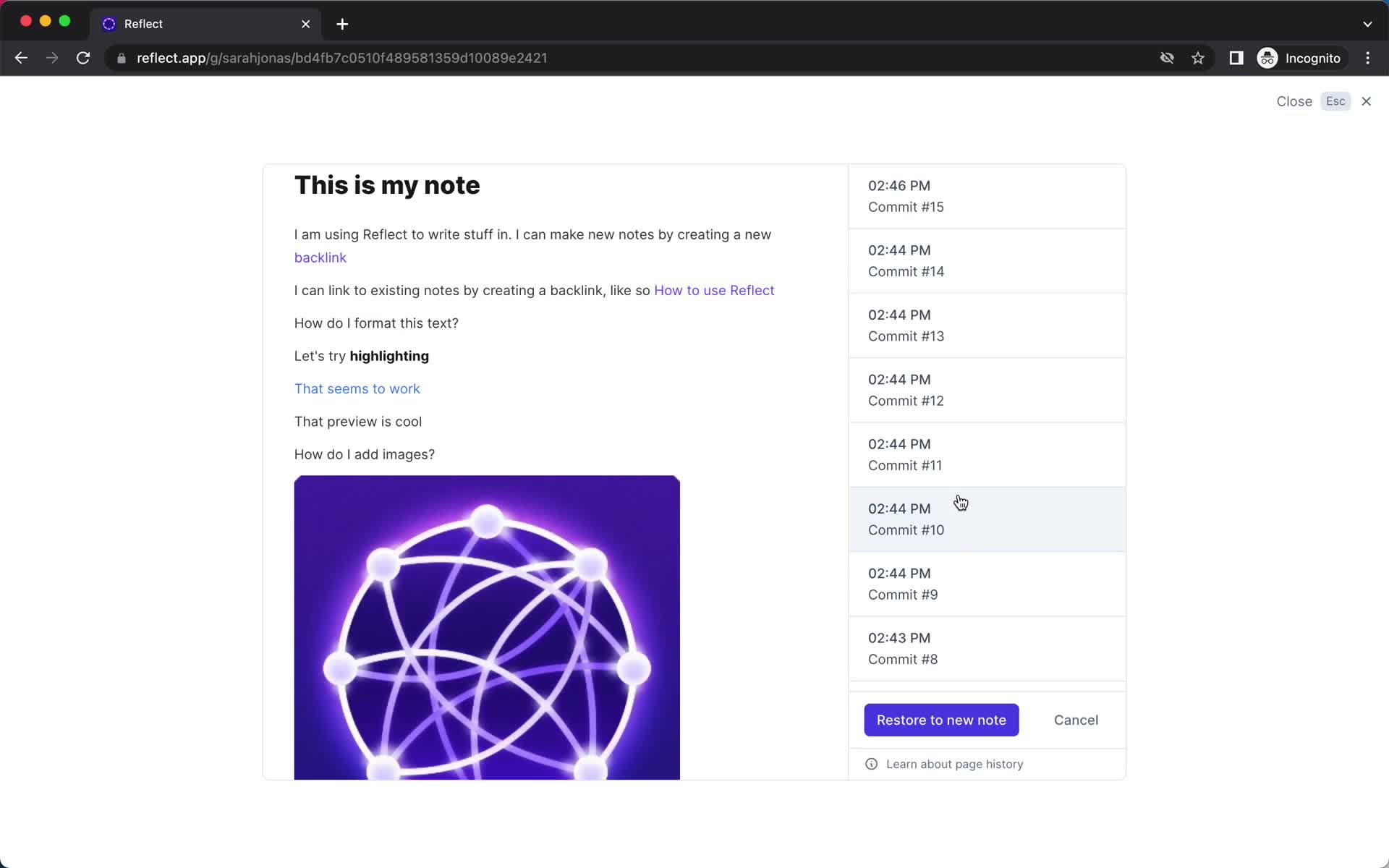Click the page refresh icon

84,58
